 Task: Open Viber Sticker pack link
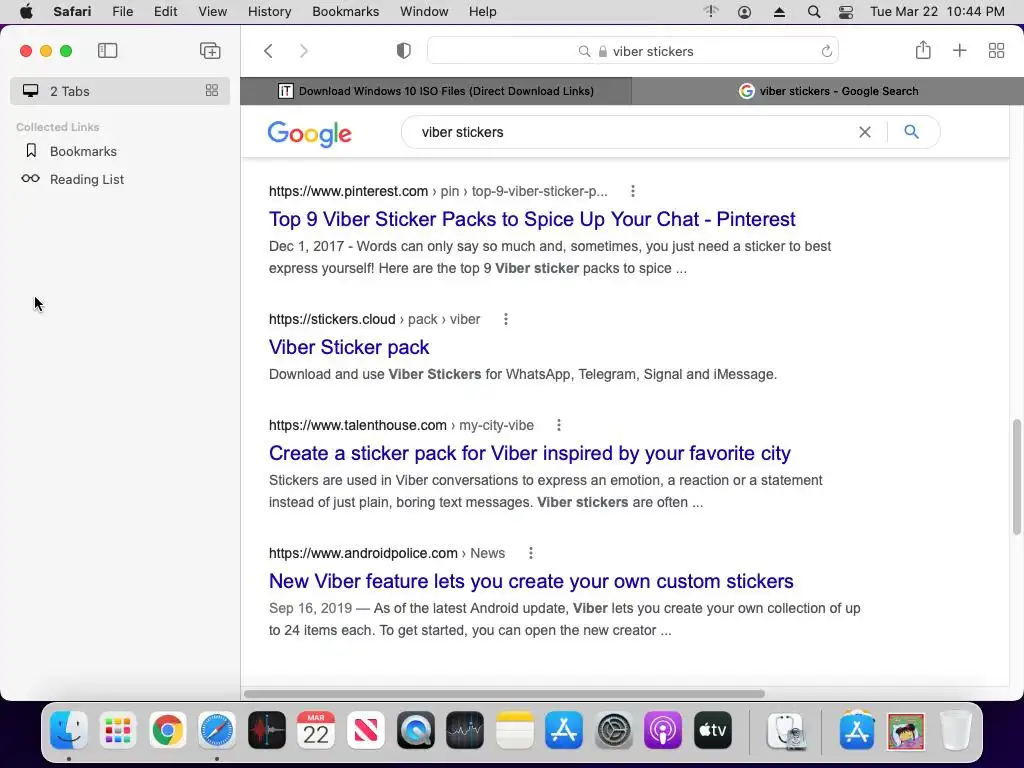(x=349, y=347)
